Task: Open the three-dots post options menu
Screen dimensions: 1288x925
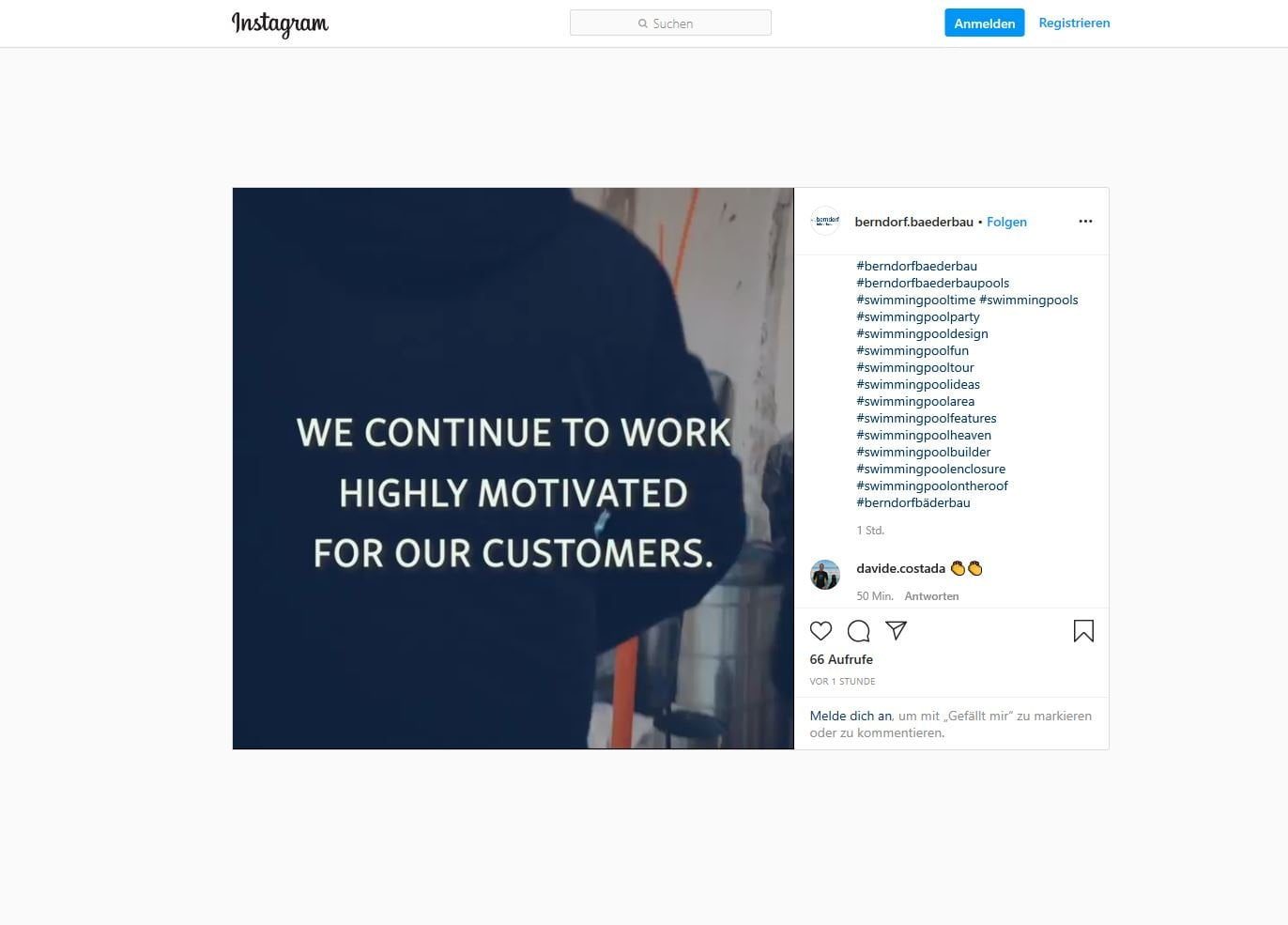Action: (1085, 222)
